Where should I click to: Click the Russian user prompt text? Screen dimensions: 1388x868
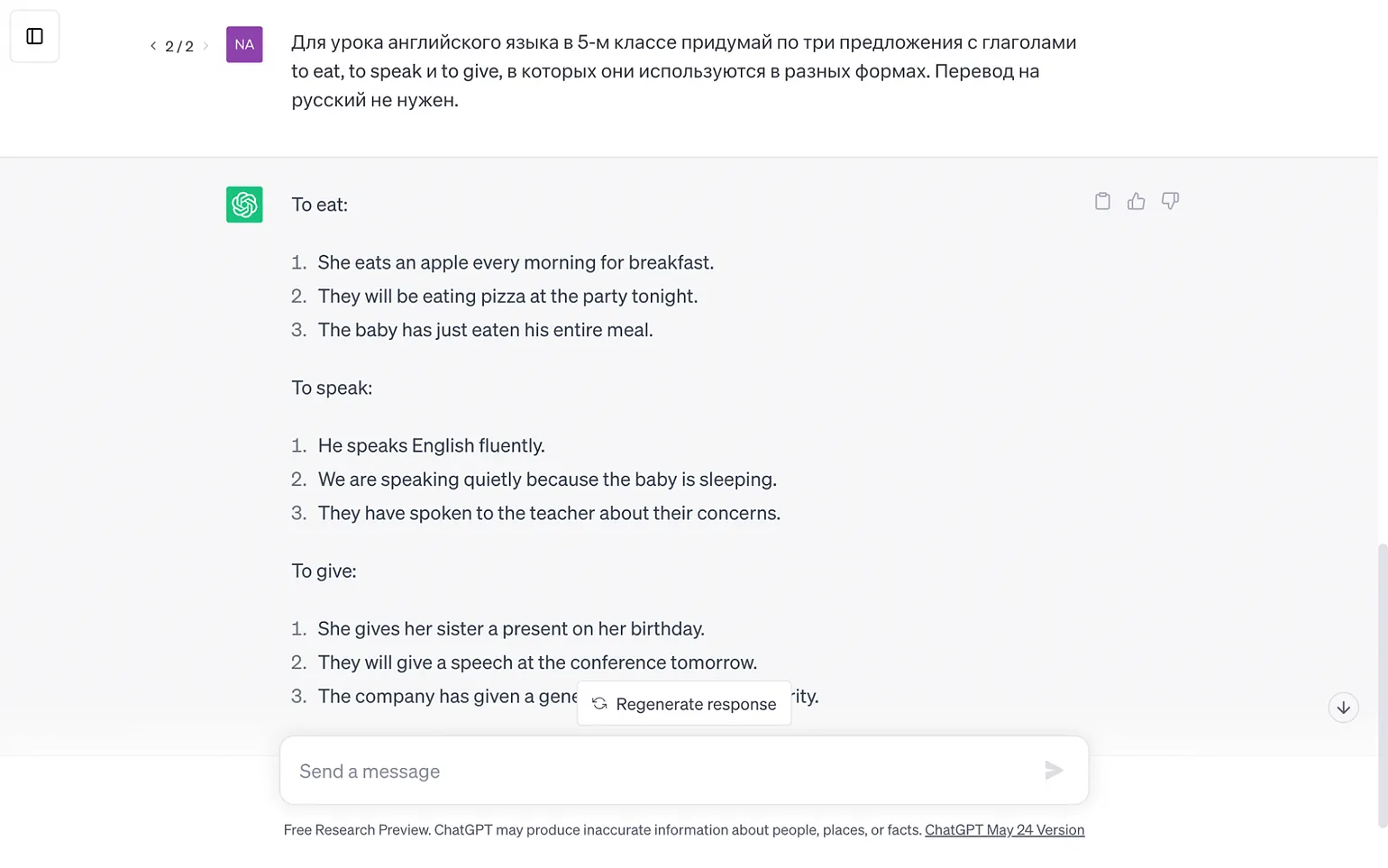[683, 70]
